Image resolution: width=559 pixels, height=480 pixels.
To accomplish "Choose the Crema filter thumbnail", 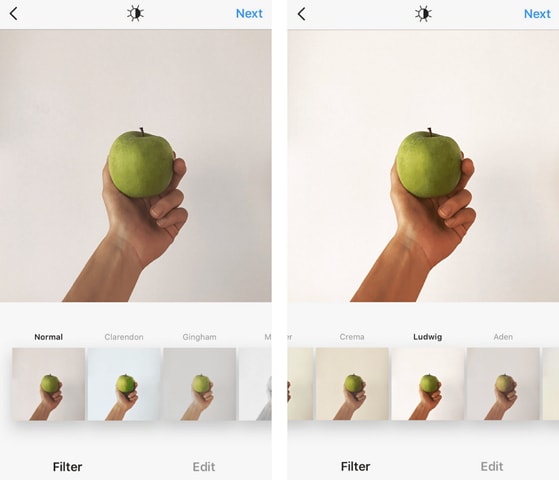I will click(x=352, y=384).
